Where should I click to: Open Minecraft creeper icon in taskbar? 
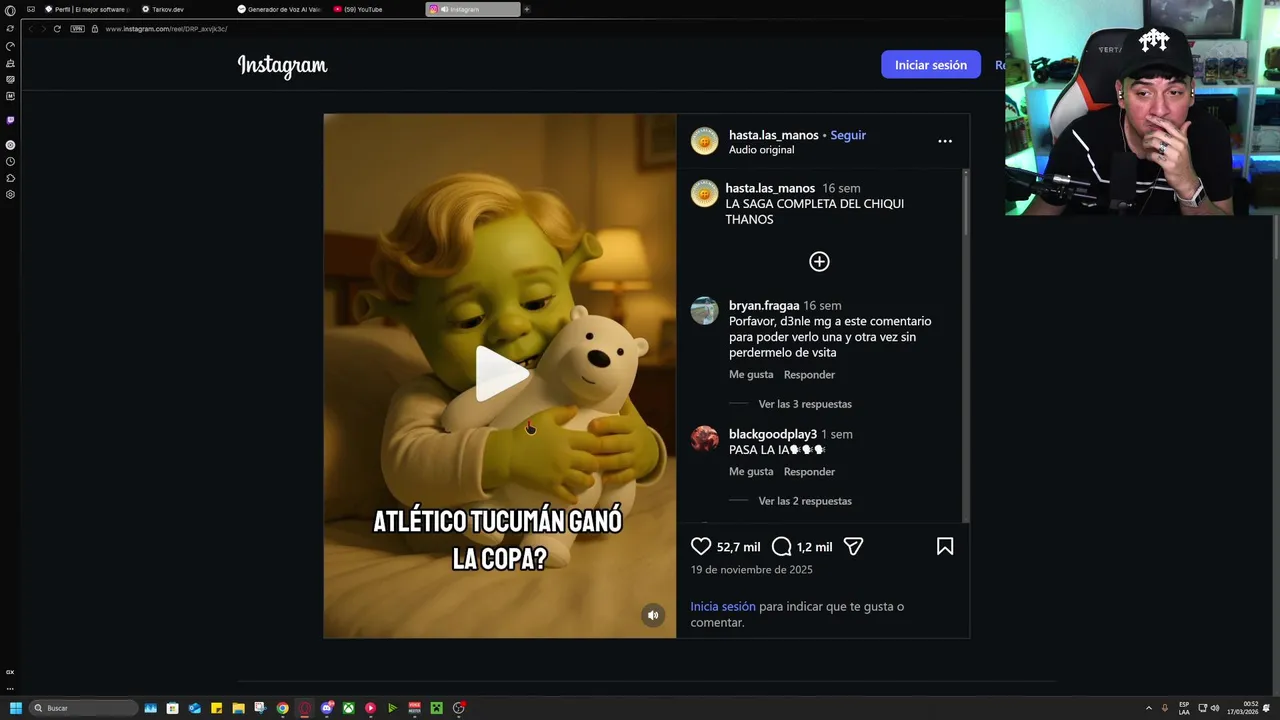[437, 708]
